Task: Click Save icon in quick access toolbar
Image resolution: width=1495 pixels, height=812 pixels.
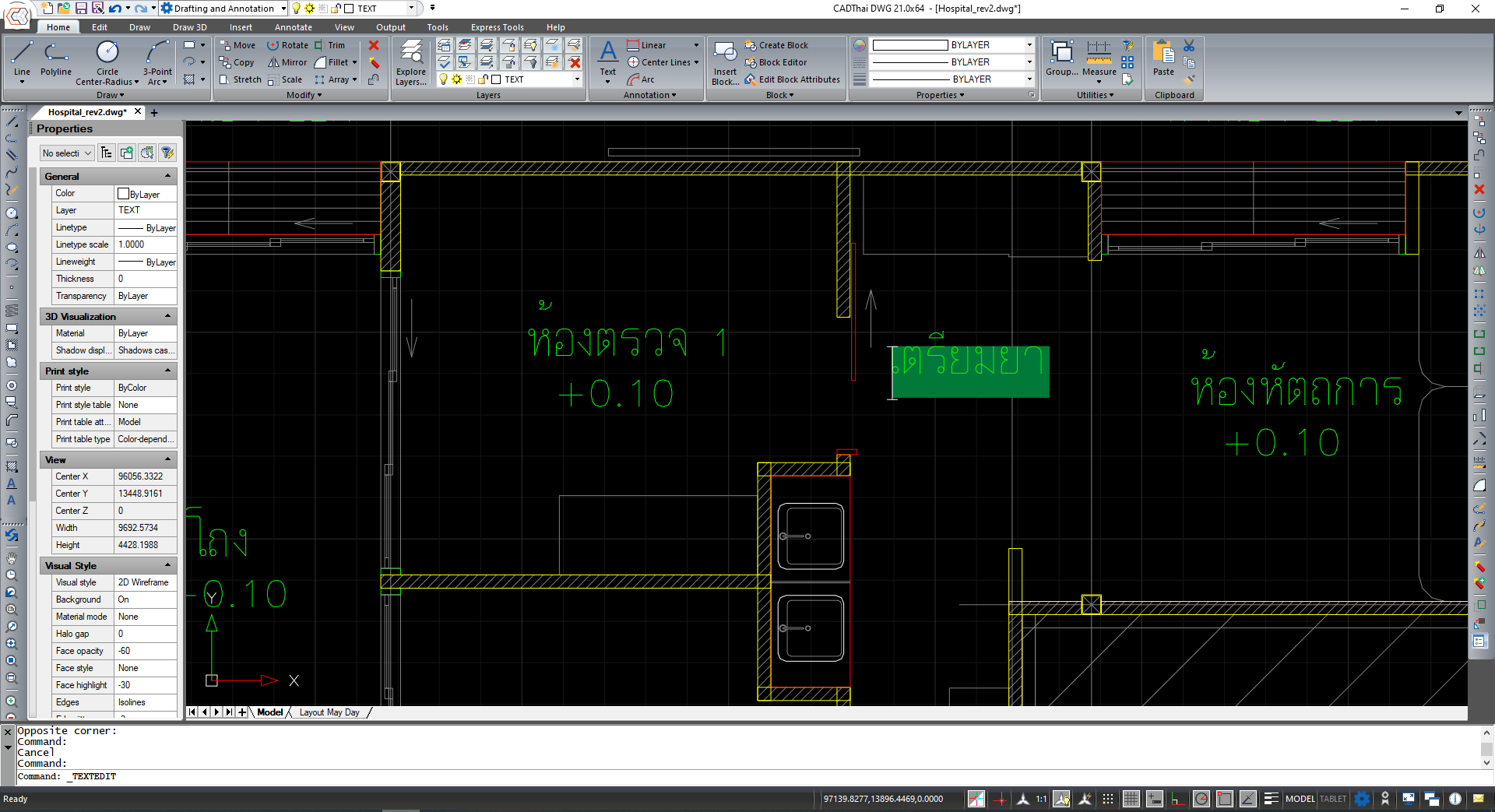Action: click(x=81, y=9)
